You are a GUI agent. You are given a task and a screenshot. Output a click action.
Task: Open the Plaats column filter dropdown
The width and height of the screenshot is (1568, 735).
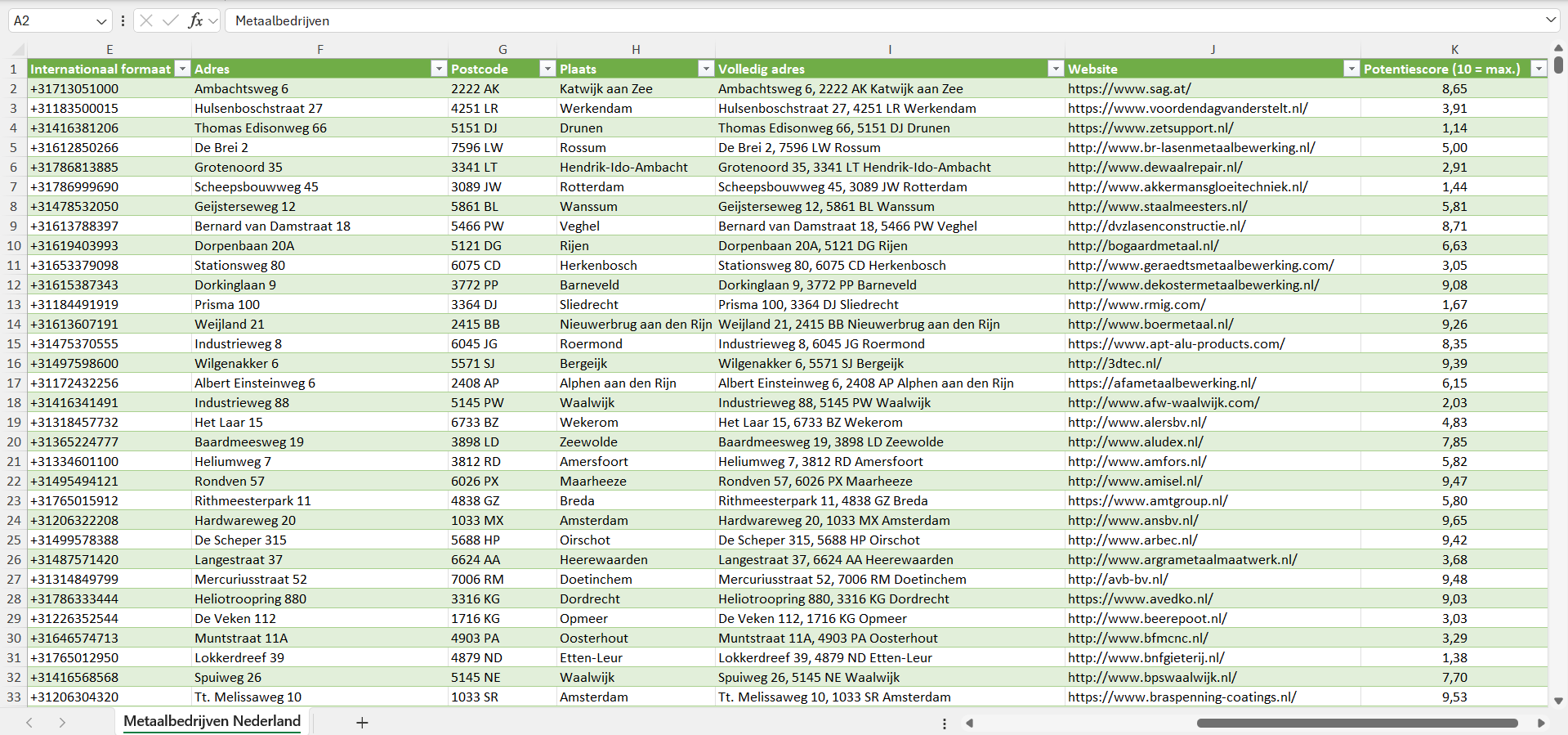[x=706, y=69]
